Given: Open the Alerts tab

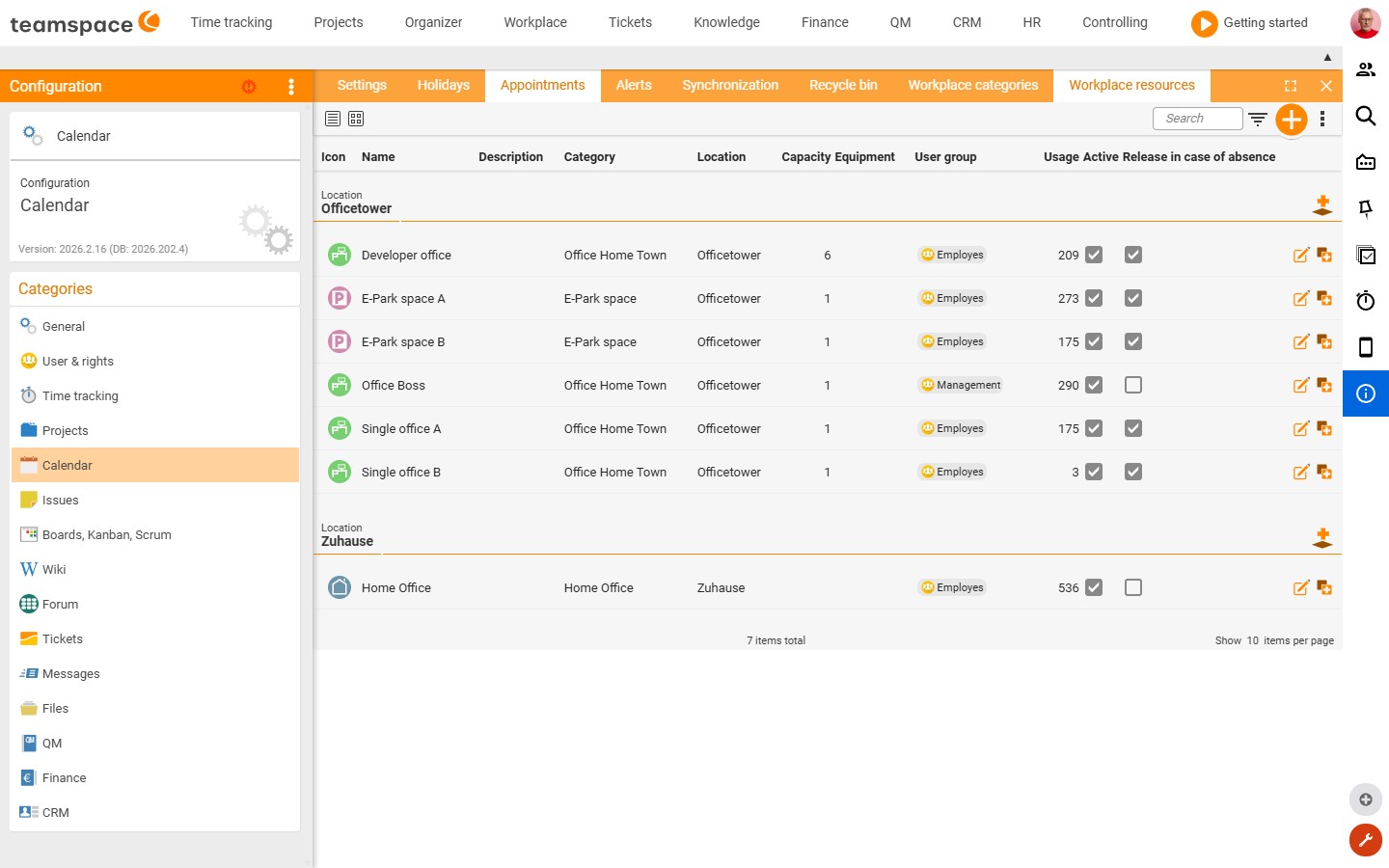Looking at the screenshot, I should [634, 85].
